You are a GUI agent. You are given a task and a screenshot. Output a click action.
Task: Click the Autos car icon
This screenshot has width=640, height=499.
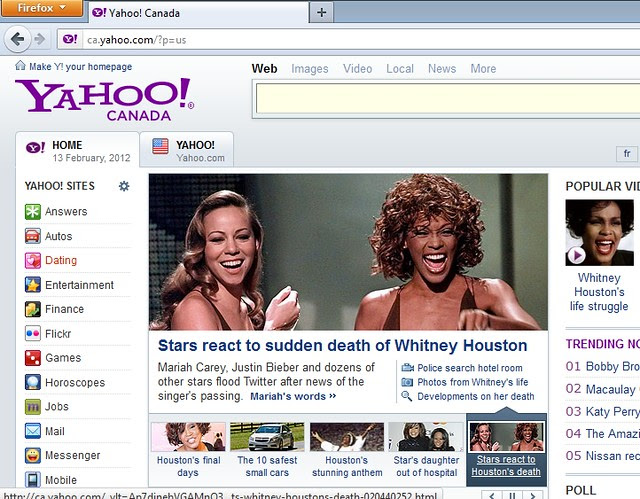pyautogui.click(x=33, y=236)
